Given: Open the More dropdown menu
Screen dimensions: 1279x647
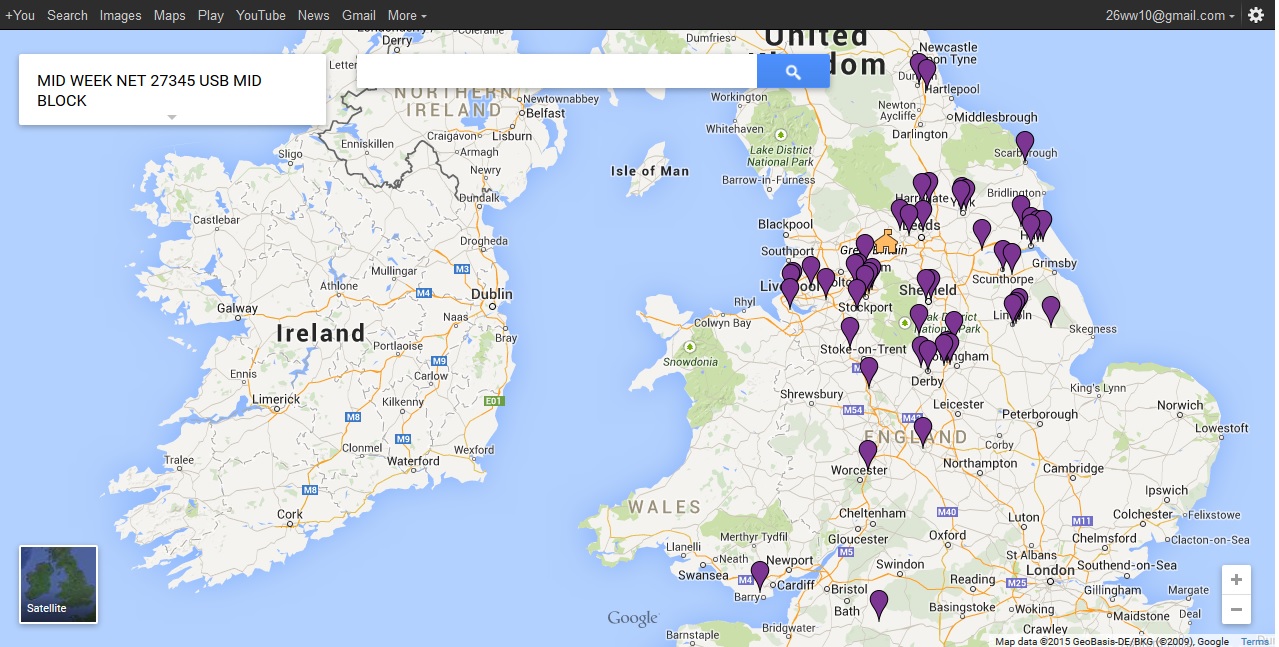Looking at the screenshot, I should (x=407, y=15).
